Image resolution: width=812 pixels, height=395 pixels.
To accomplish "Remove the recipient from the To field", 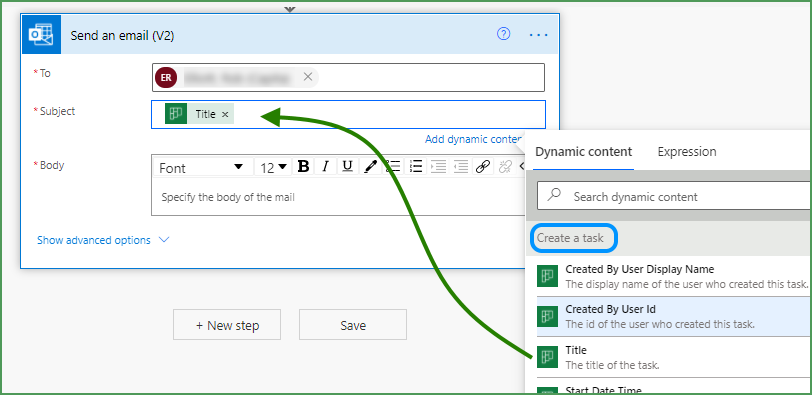I will (x=308, y=77).
